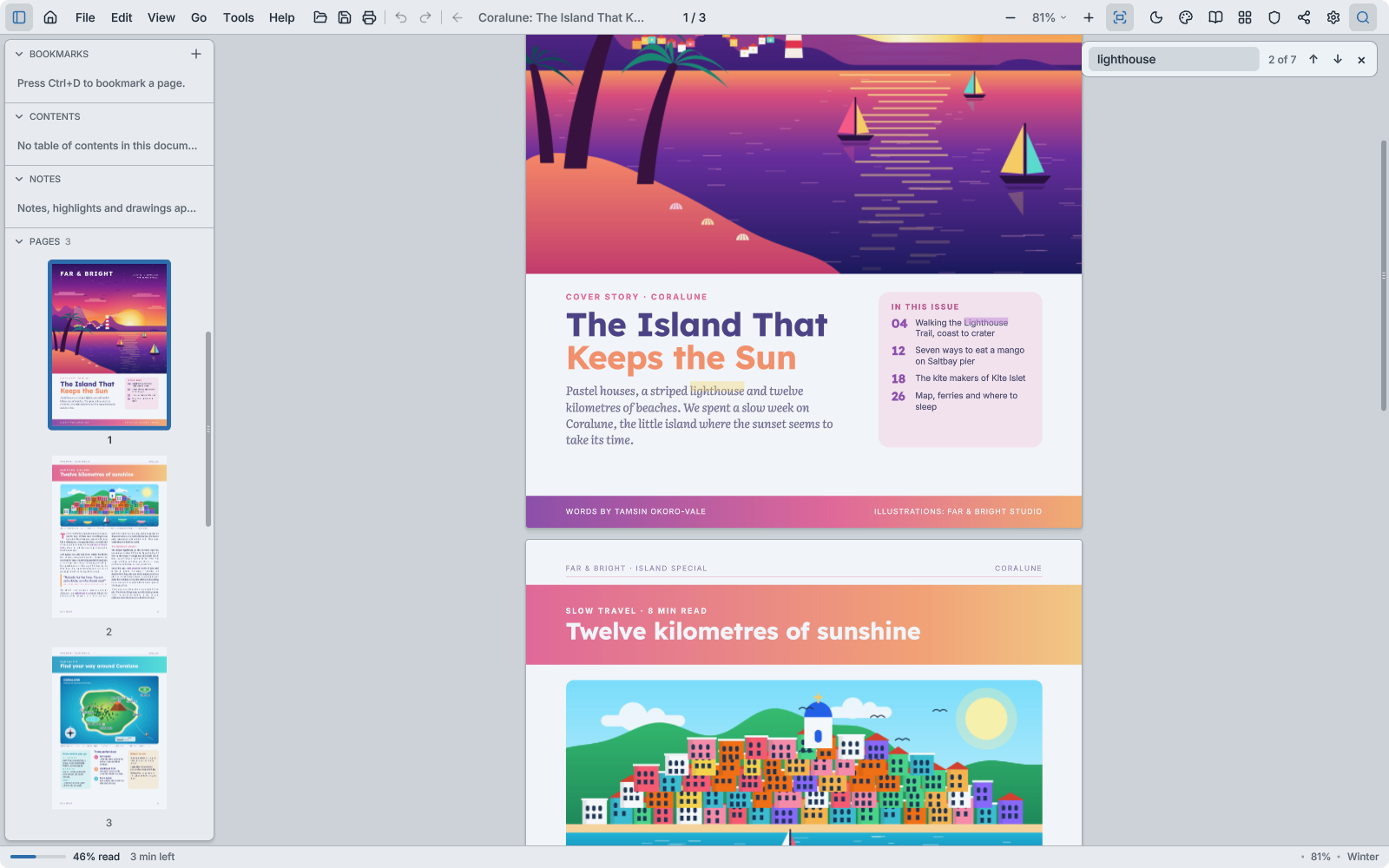The image size is (1389, 868).
Task: Zoom in with the plus icon
Action: coord(1089,17)
